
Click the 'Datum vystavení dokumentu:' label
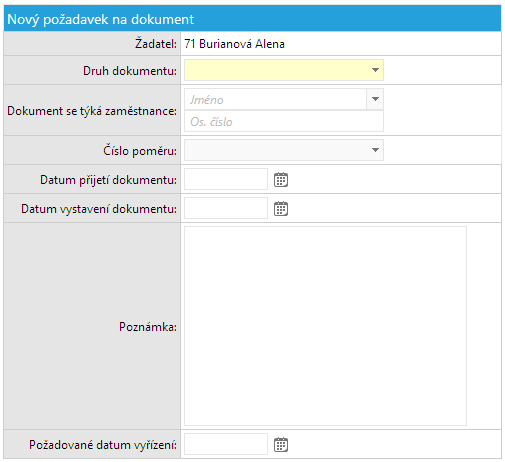tap(99, 209)
